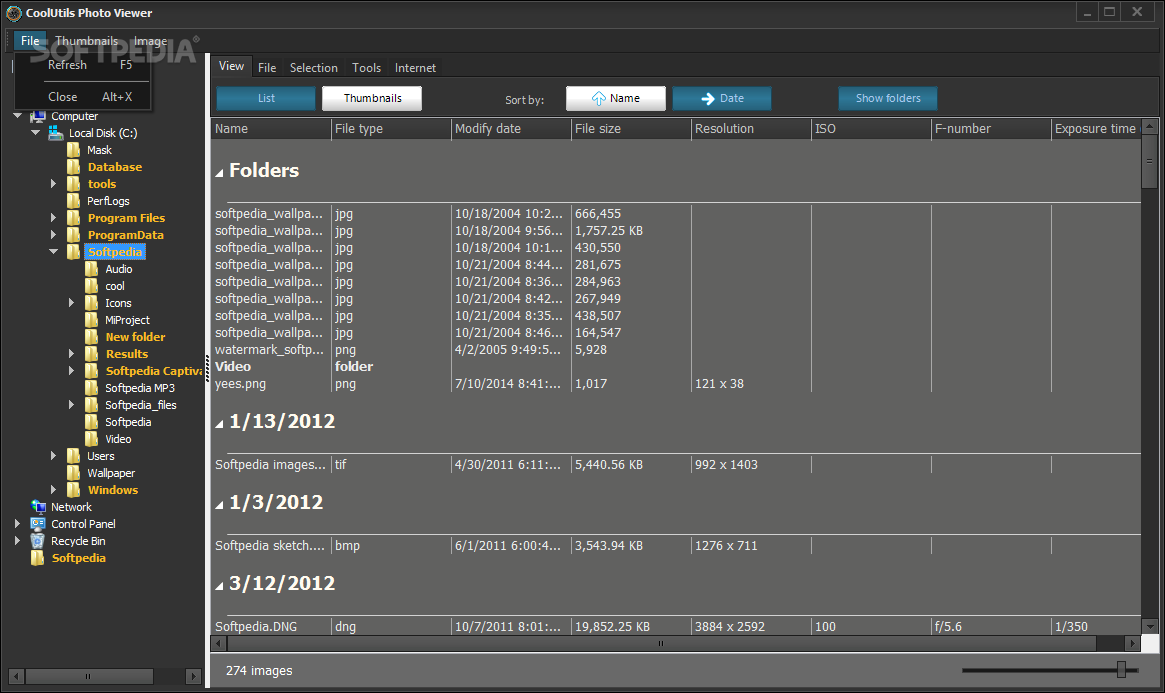Switch to the Internet tab
This screenshot has width=1165, height=693.
point(415,68)
